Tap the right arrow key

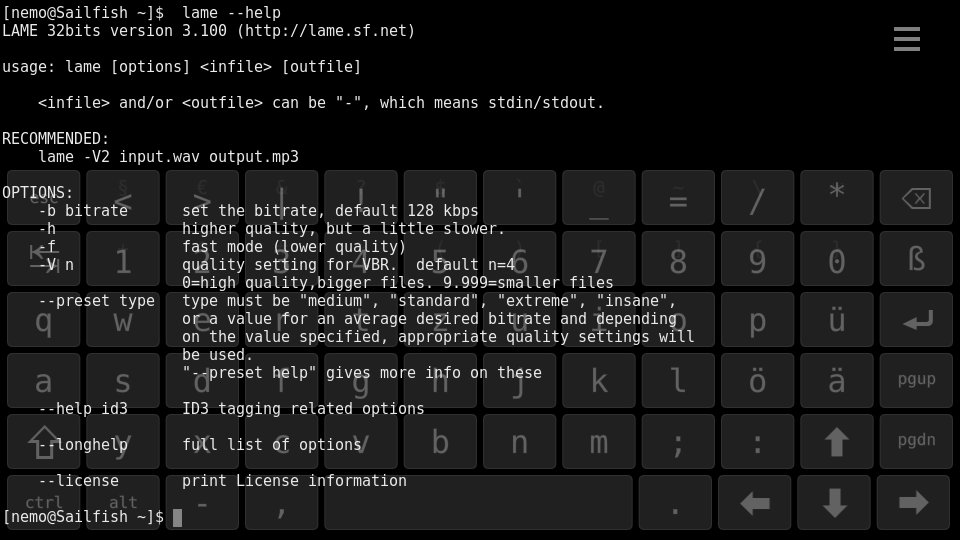(x=913, y=502)
